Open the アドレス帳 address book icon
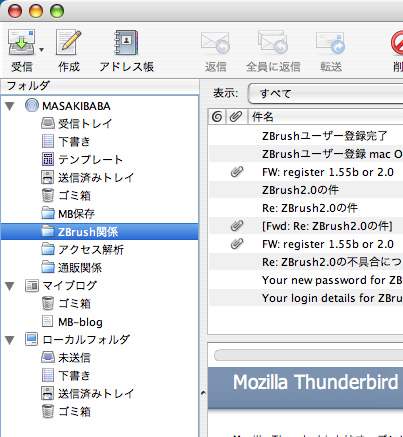The image size is (403, 437). pos(126,43)
